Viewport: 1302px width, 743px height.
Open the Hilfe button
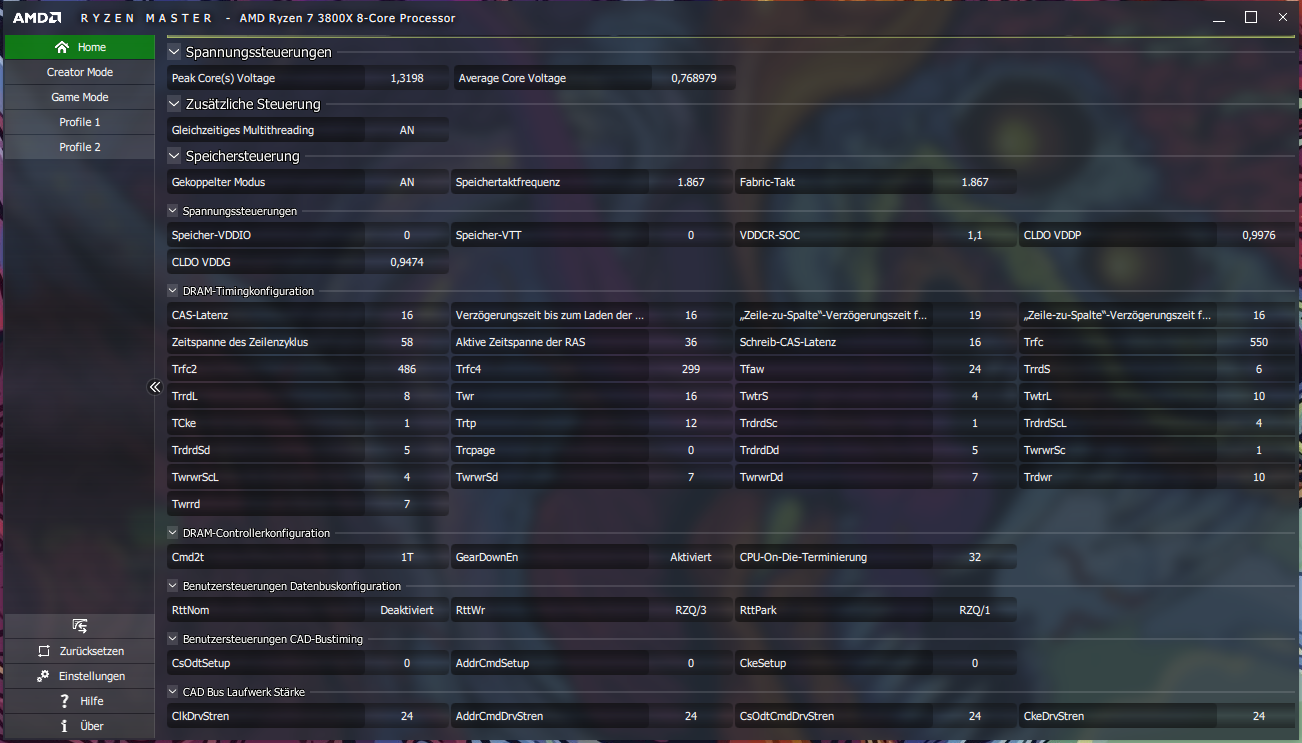[80, 701]
